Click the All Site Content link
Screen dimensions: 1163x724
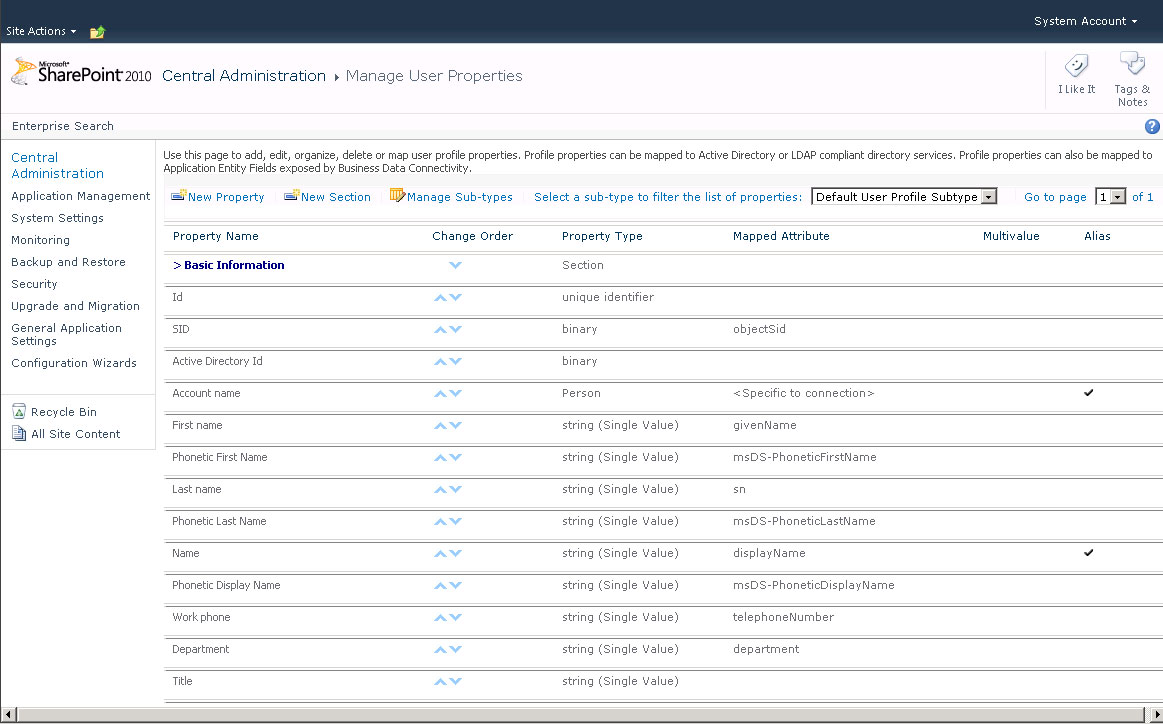[x=76, y=434]
